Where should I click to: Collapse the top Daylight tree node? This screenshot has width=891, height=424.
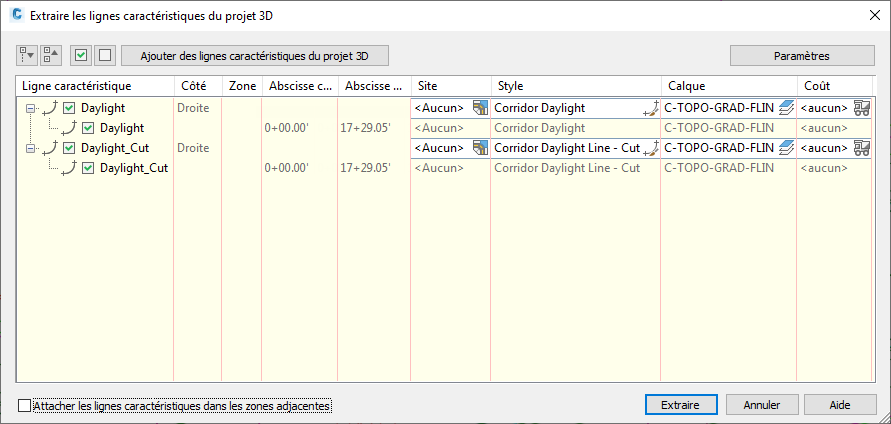[x=30, y=108]
